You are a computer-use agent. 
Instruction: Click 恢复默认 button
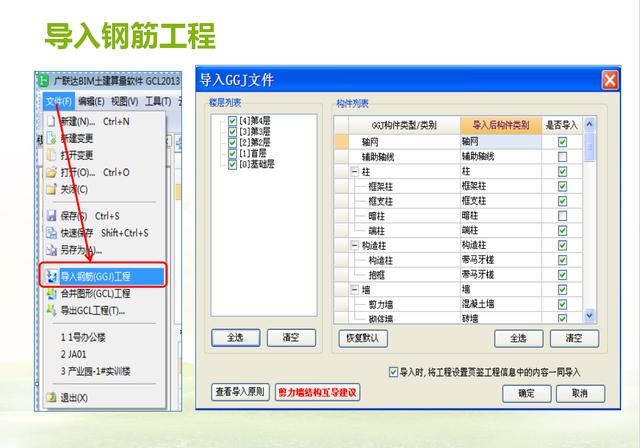(363, 338)
